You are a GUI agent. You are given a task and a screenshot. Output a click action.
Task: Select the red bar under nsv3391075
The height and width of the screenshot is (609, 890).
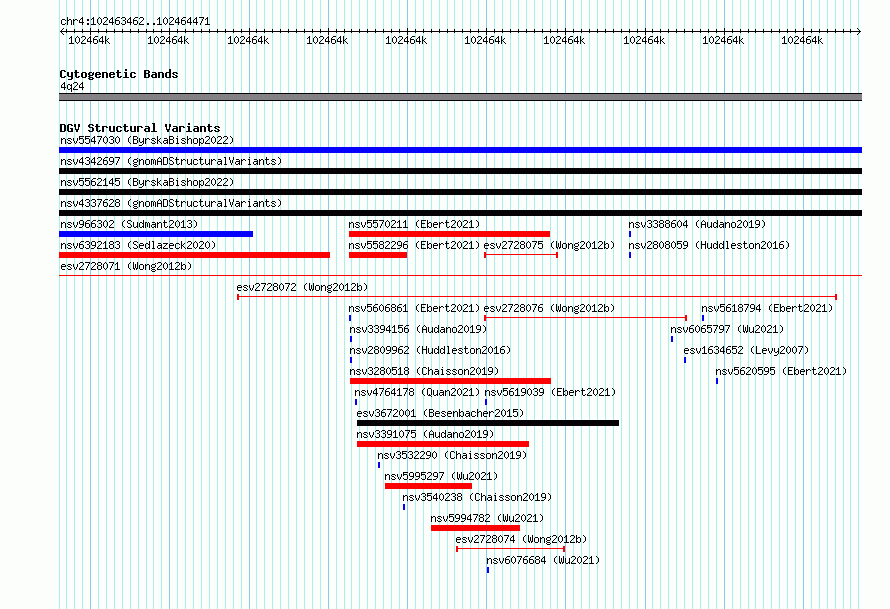pyautogui.click(x=443, y=444)
